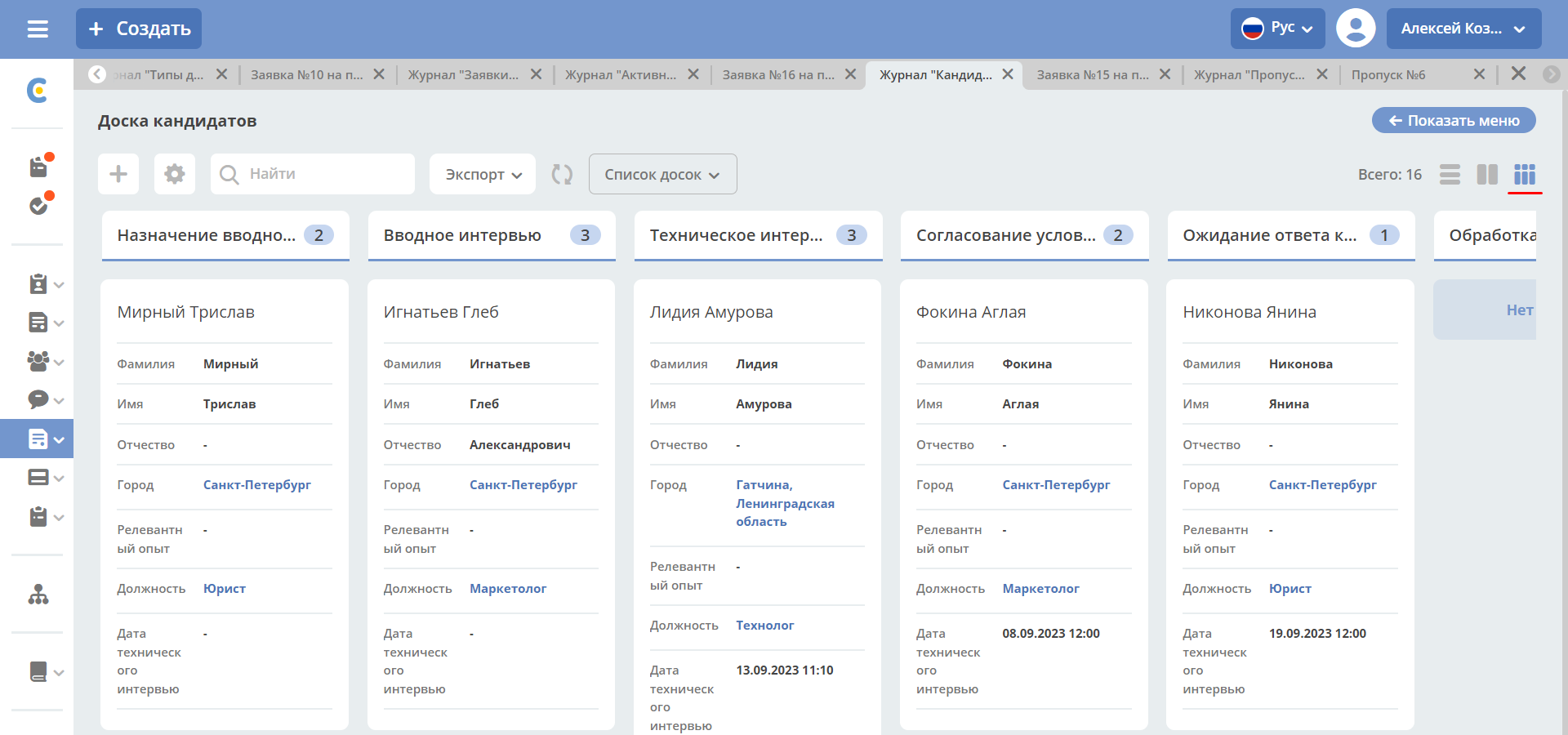The width and height of the screenshot is (1568, 735).
Task: Switch to list view mode
Action: (x=1450, y=174)
